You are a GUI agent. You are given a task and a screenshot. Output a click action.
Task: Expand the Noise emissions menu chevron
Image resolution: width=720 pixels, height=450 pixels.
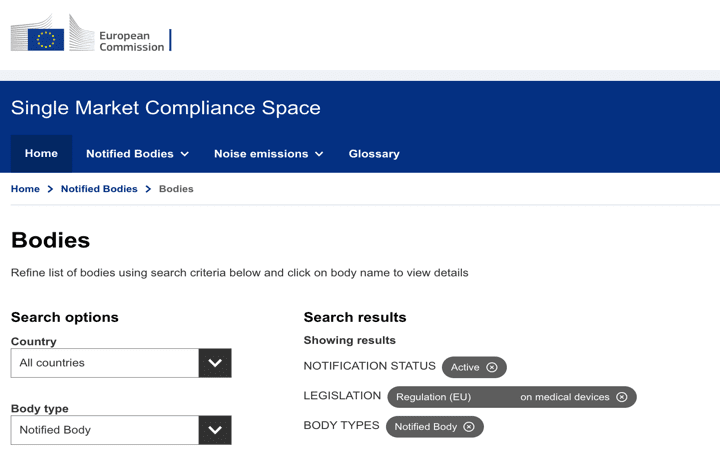(x=319, y=154)
